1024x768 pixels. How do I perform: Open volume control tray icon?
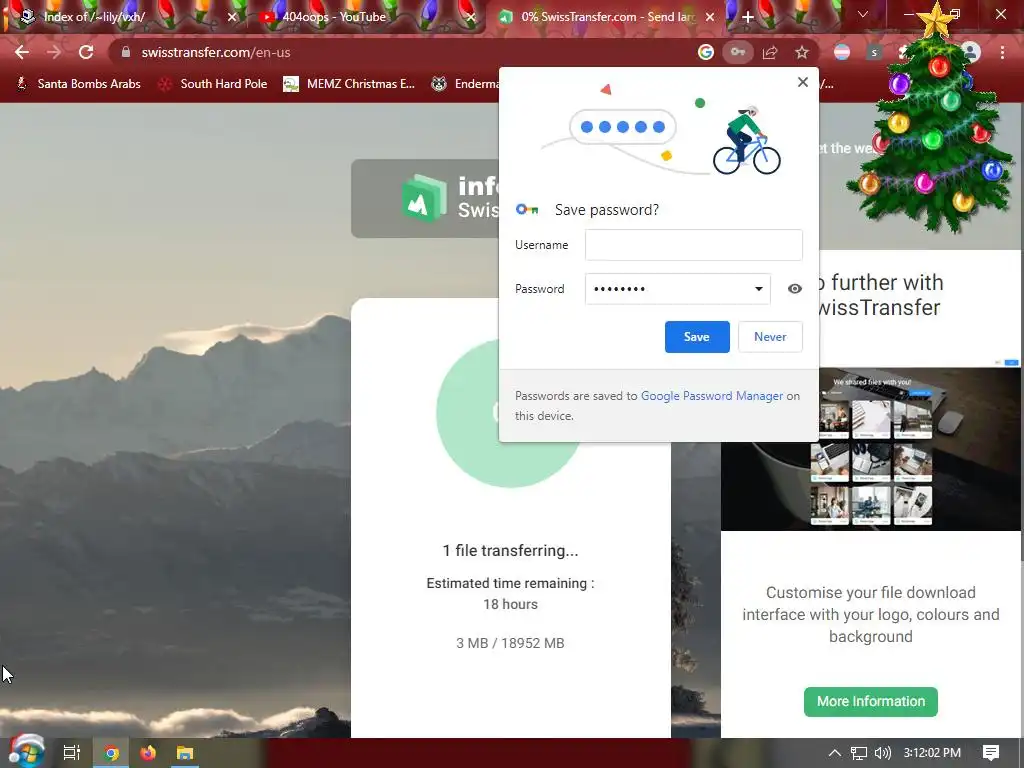[x=882, y=753]
